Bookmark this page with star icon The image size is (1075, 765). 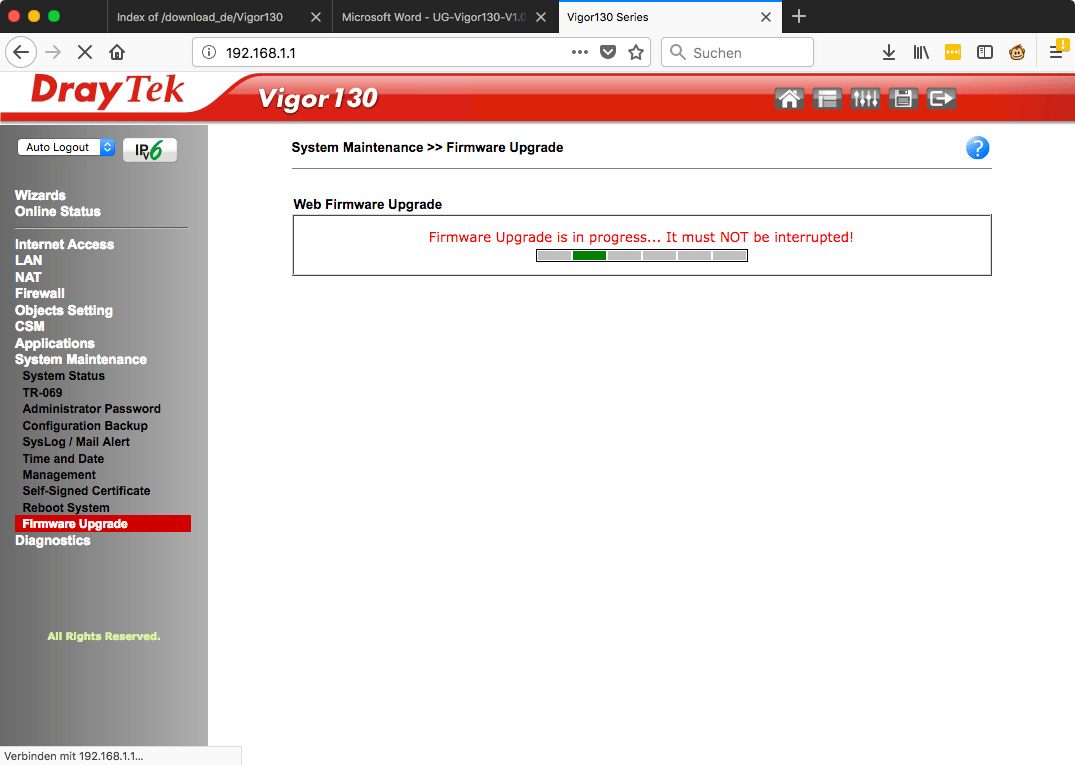click(636, 52)
